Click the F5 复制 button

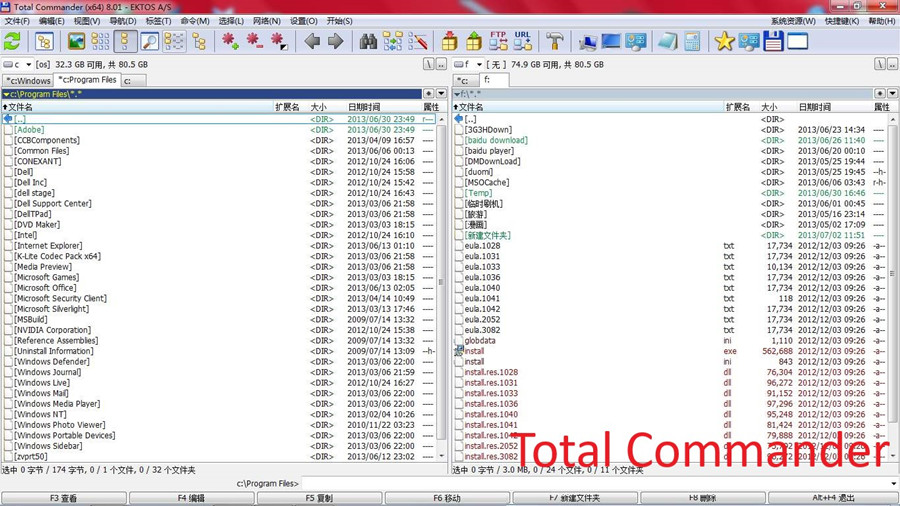[x=320, y=498]
